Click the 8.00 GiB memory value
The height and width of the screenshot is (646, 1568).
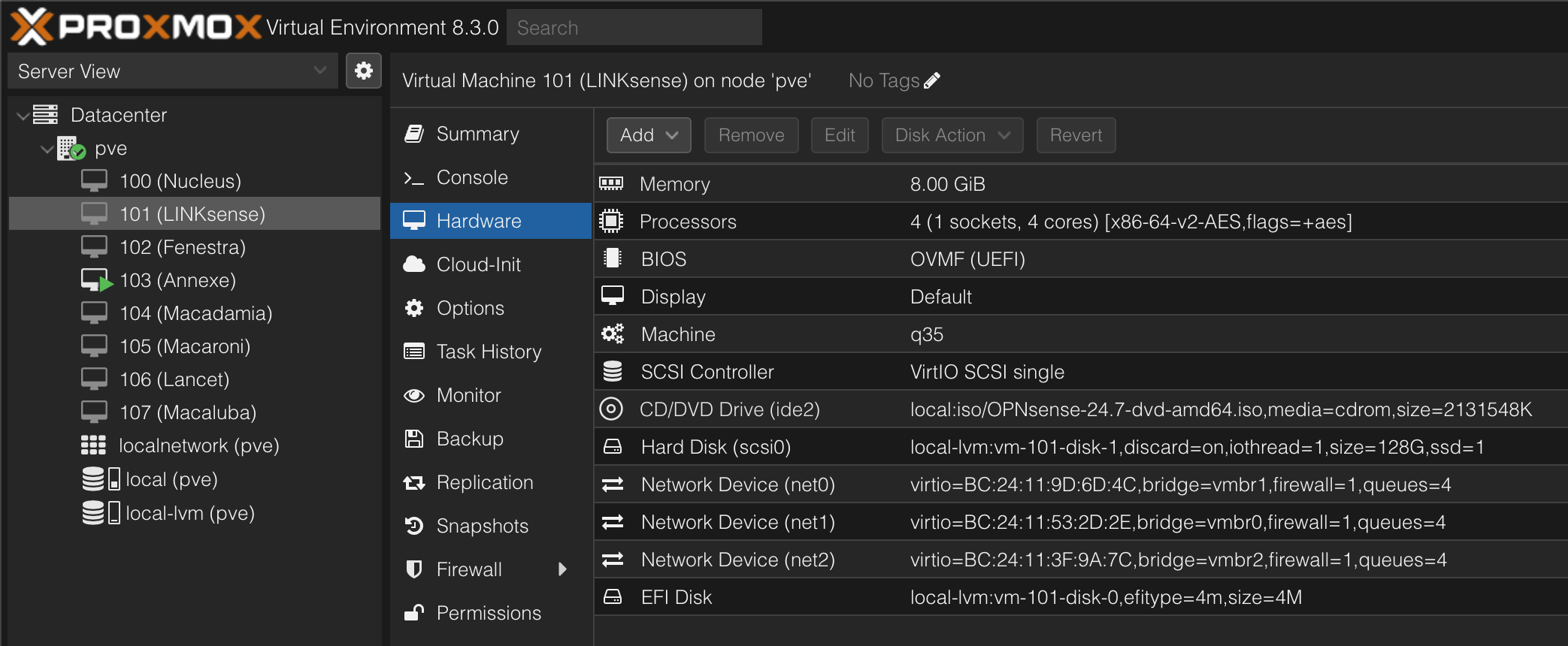click(947, 184)
